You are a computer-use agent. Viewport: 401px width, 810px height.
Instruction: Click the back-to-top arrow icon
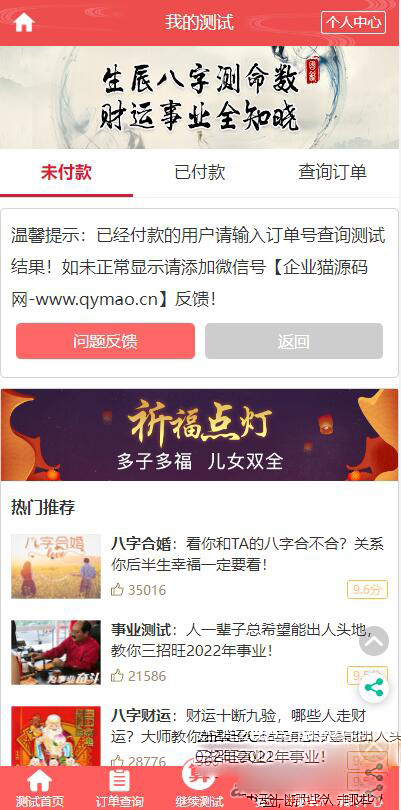(374, 641)
